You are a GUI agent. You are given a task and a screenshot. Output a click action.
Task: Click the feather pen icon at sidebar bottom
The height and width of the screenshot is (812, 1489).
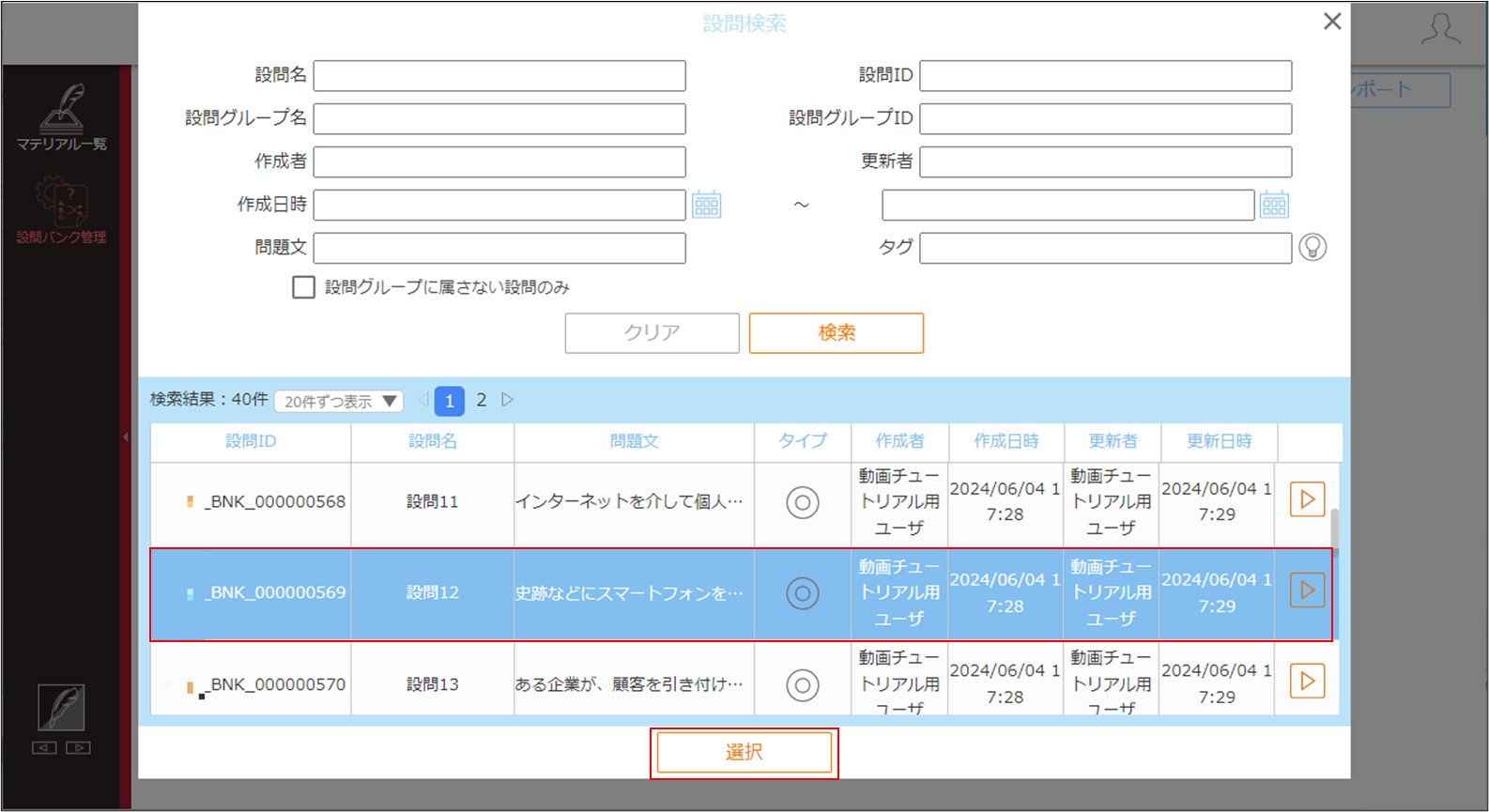[x=61, y=707]
